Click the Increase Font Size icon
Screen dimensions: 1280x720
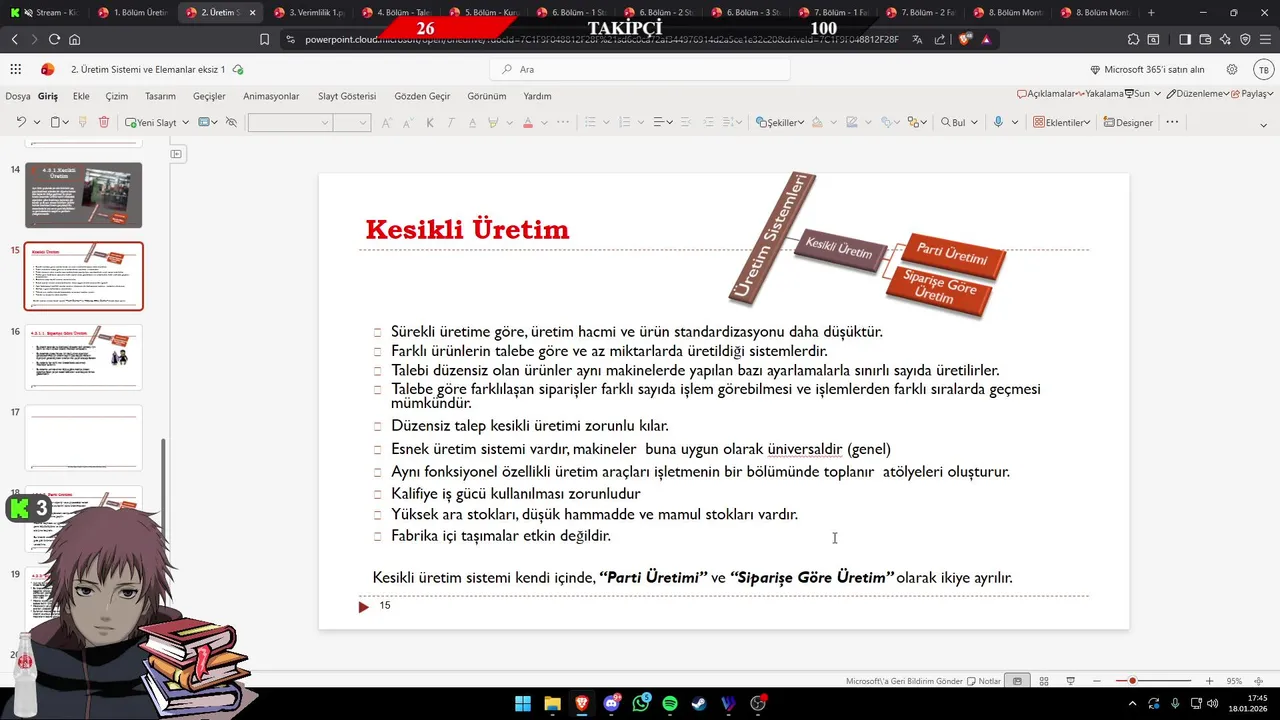pyautogui.click(x=387, y=122)
